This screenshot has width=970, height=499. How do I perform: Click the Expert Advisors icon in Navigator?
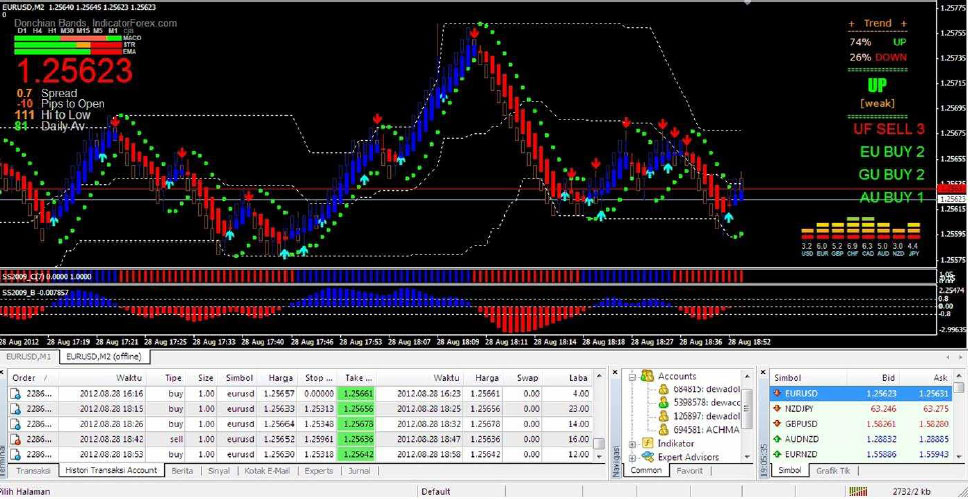click(648, 457)
